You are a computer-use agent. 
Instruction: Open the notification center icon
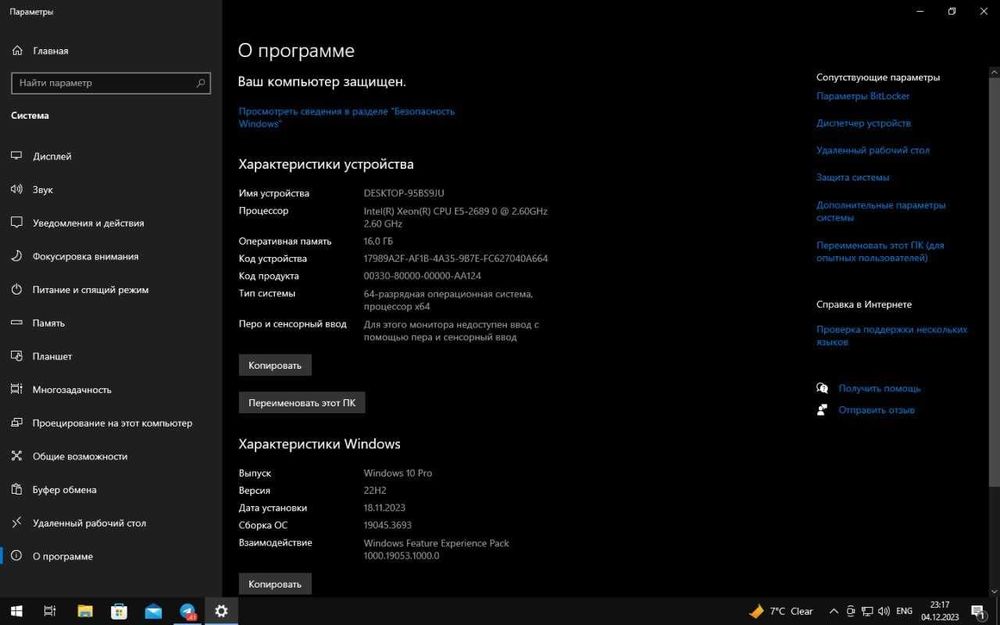click(978, 611)
